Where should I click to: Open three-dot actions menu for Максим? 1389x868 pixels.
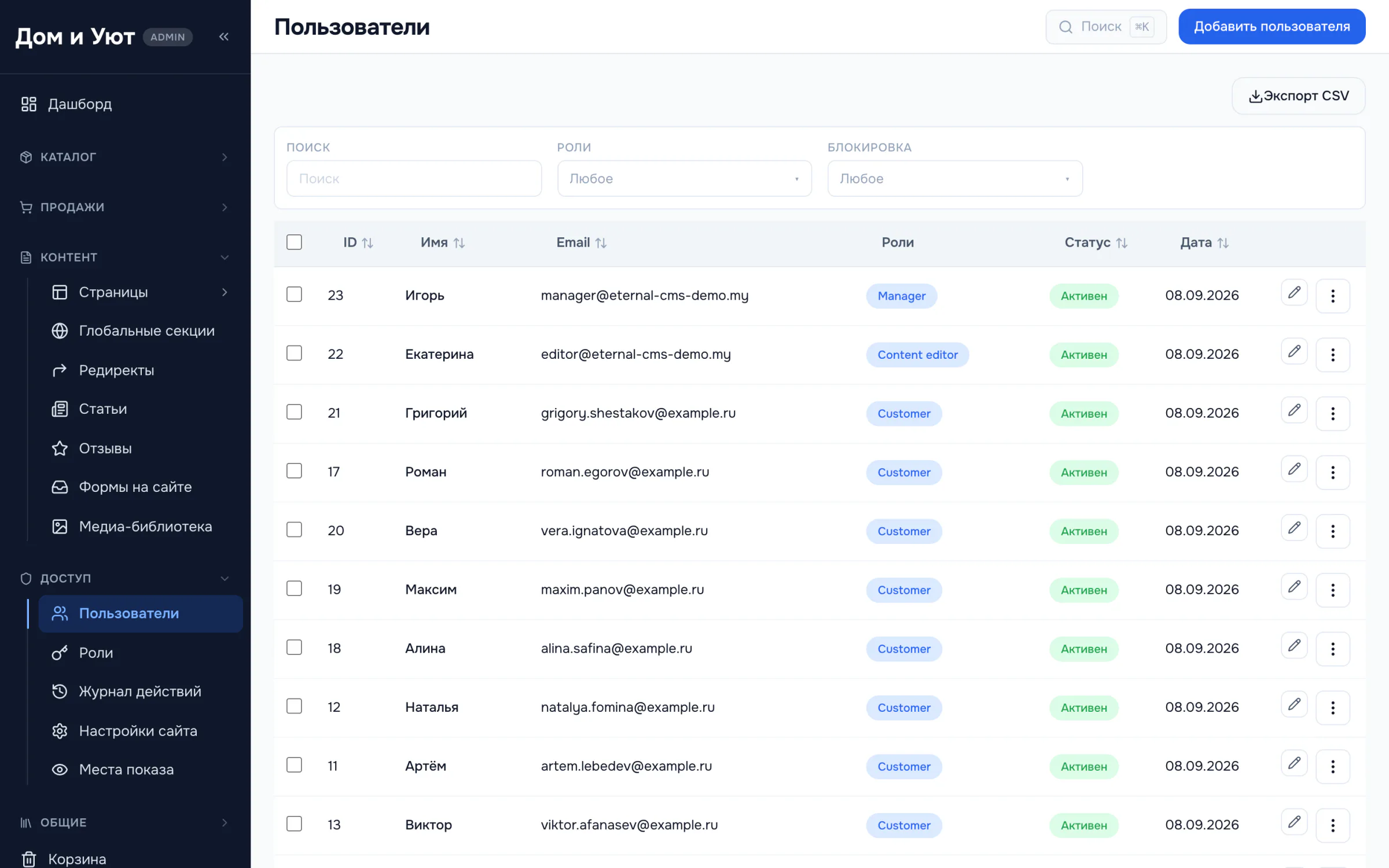coord(1332,590)
